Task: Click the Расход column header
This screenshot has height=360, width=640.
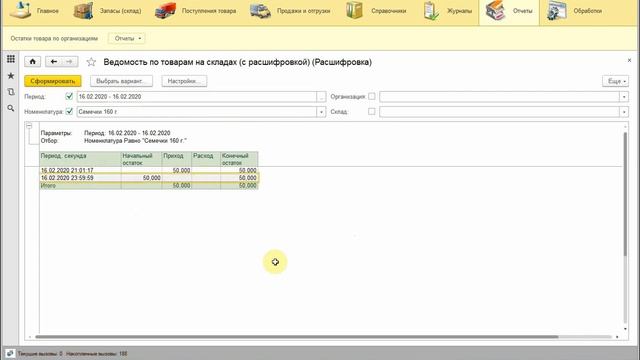Action: pos(206,159)
